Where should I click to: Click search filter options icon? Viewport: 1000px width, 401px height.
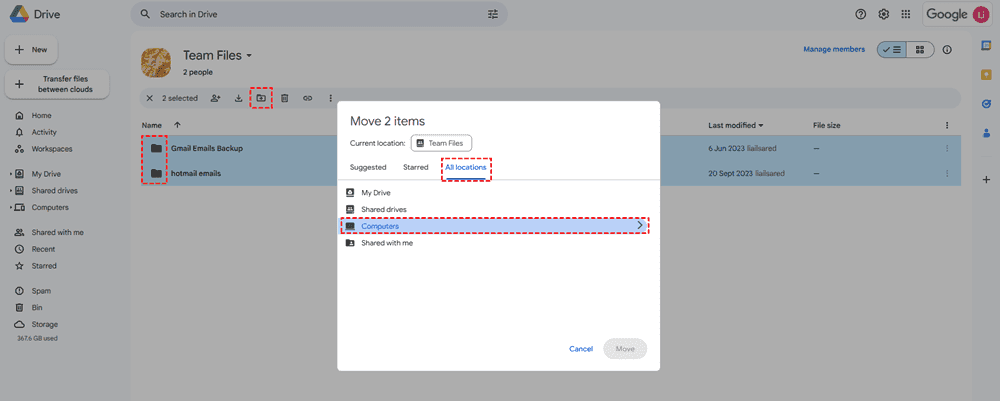coord(492,14)
